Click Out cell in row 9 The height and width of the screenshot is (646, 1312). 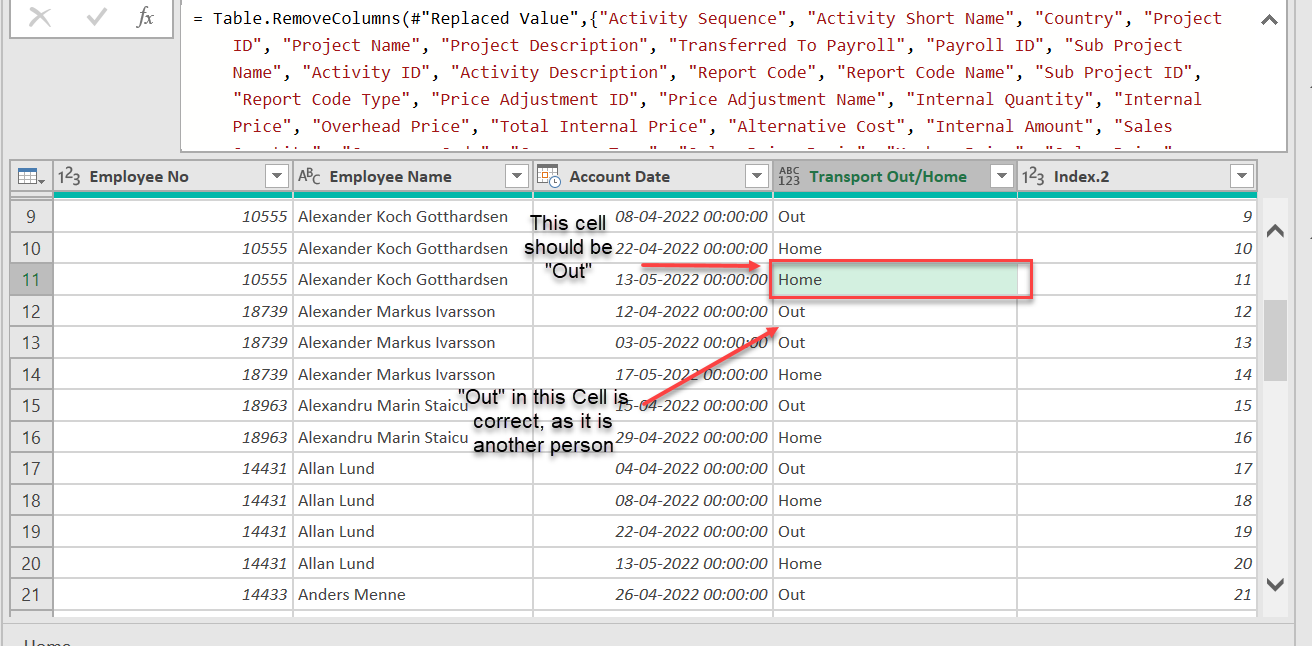click(895, 217)
